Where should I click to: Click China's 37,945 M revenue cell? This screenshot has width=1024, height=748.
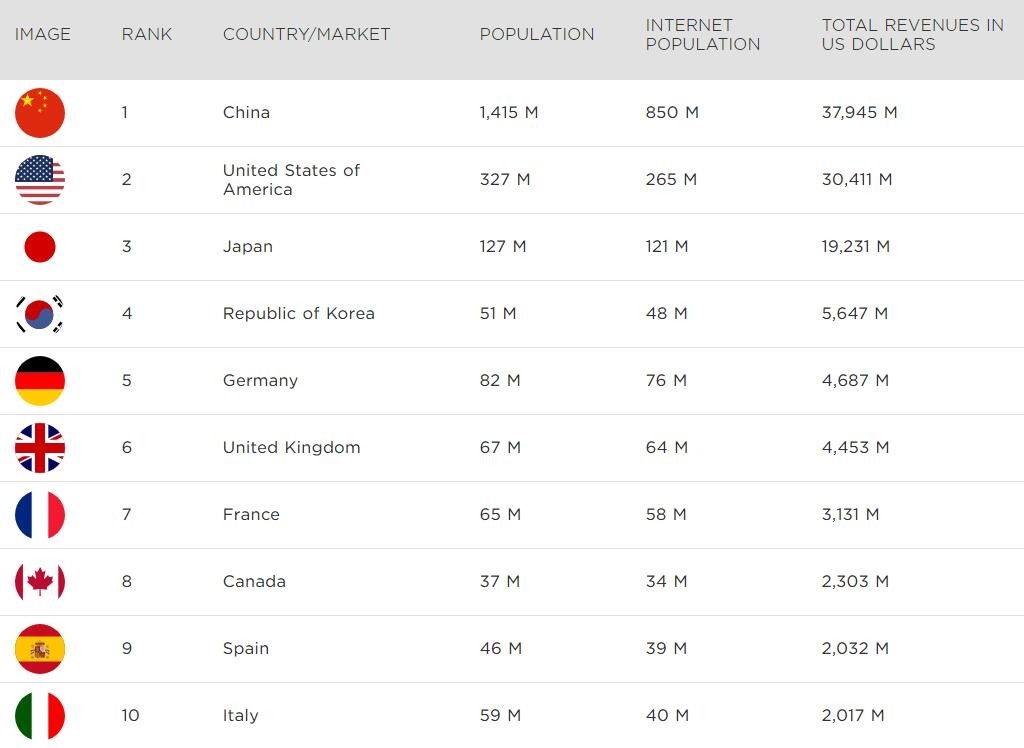coord(859,112)
